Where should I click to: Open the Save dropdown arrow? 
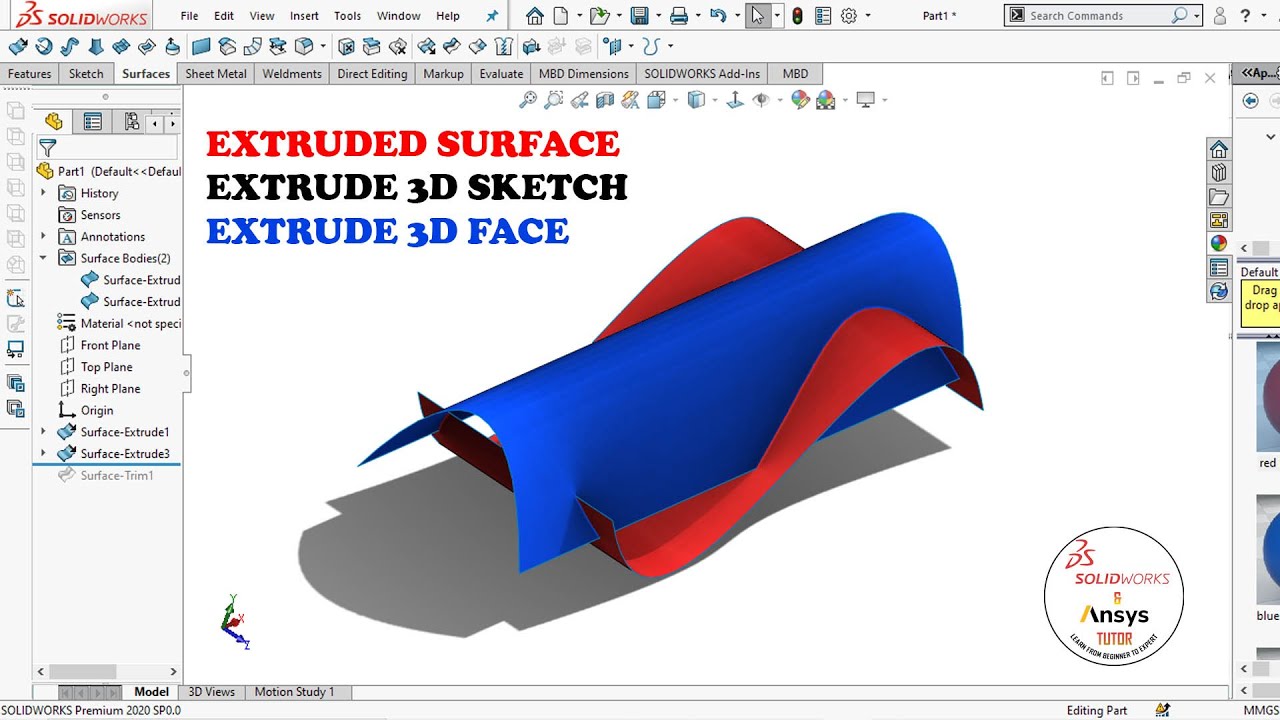[657, 16]
